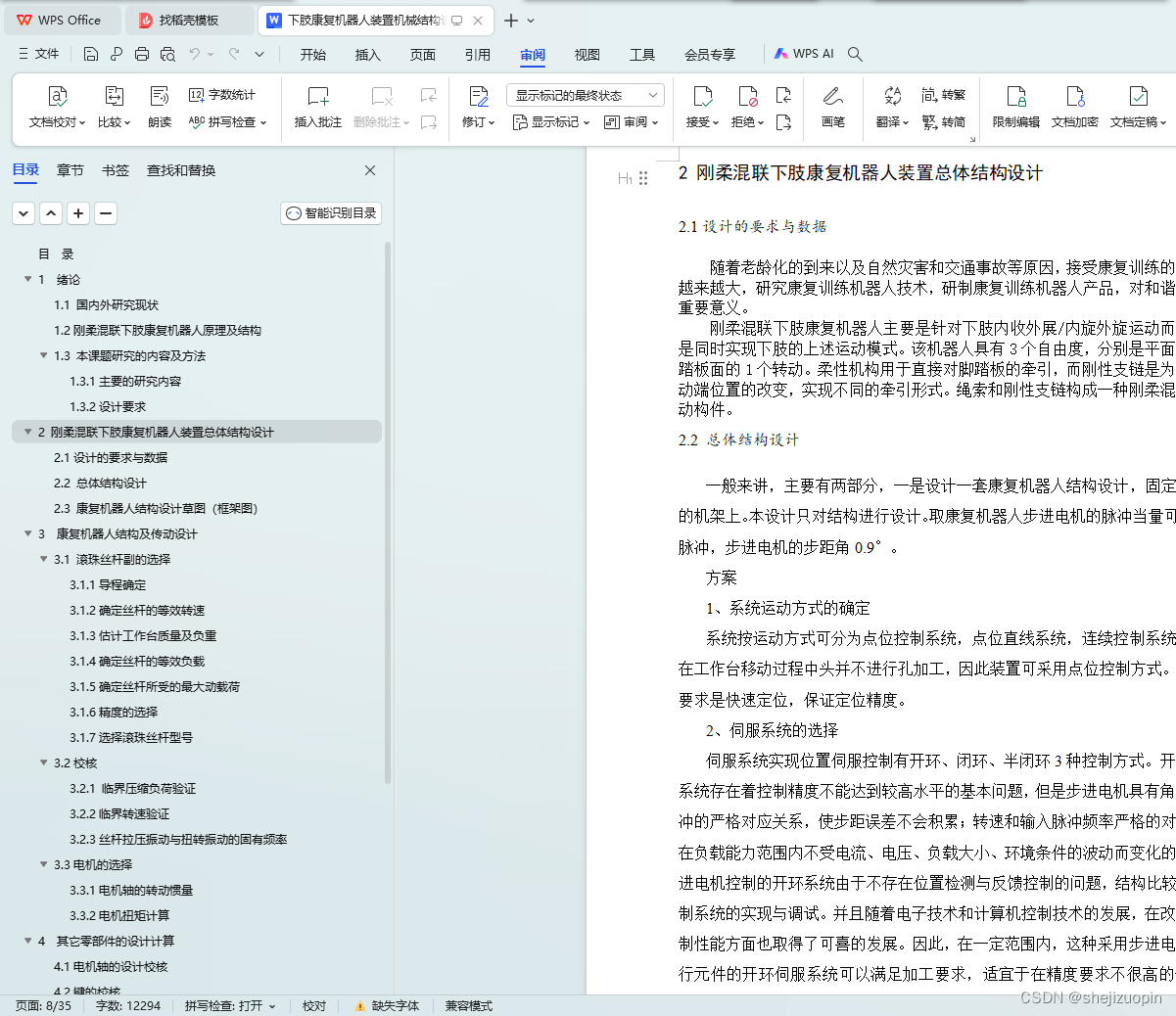Go to previous revision icon
Image resolution: width=1176 pixels, height=1016 pixels.
point(783,95)
